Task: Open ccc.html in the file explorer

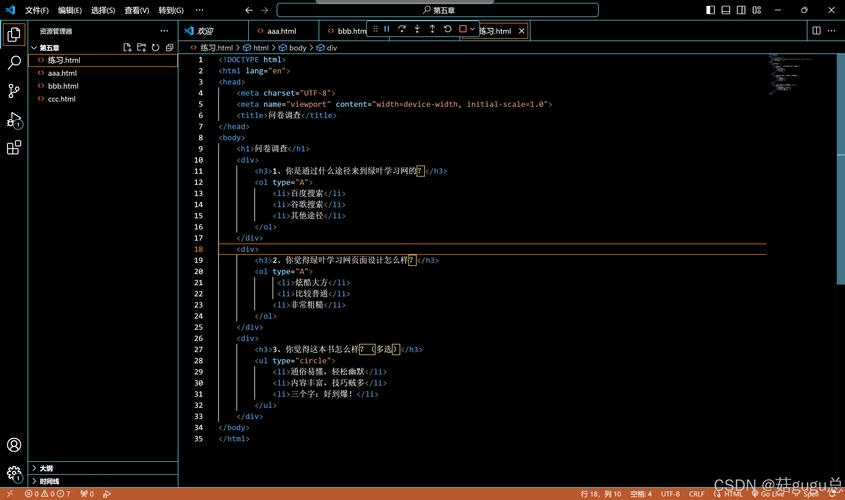Action: [62, 99]
